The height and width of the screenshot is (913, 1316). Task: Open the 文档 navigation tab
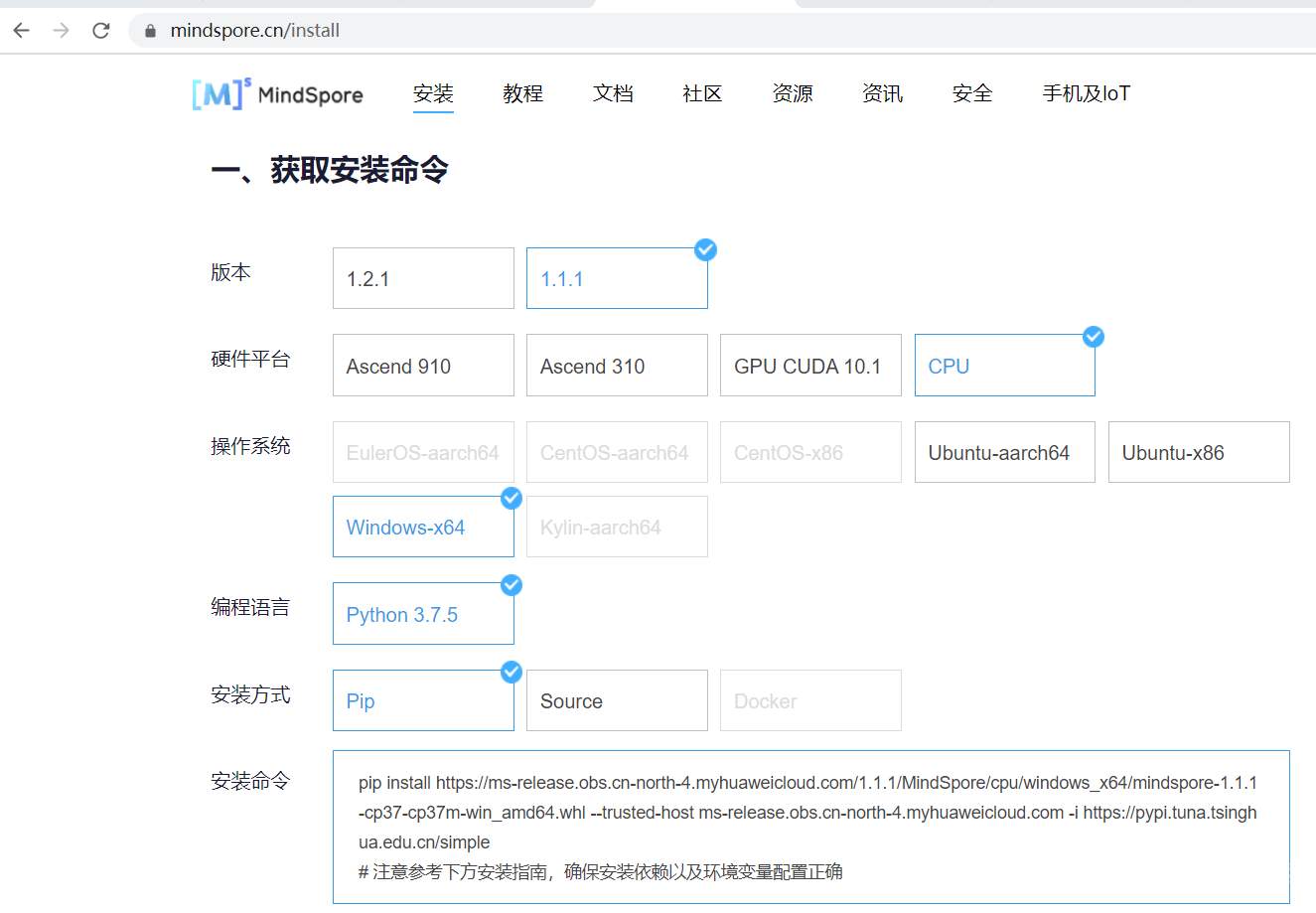pyautogui.click(x=613, y=93)
